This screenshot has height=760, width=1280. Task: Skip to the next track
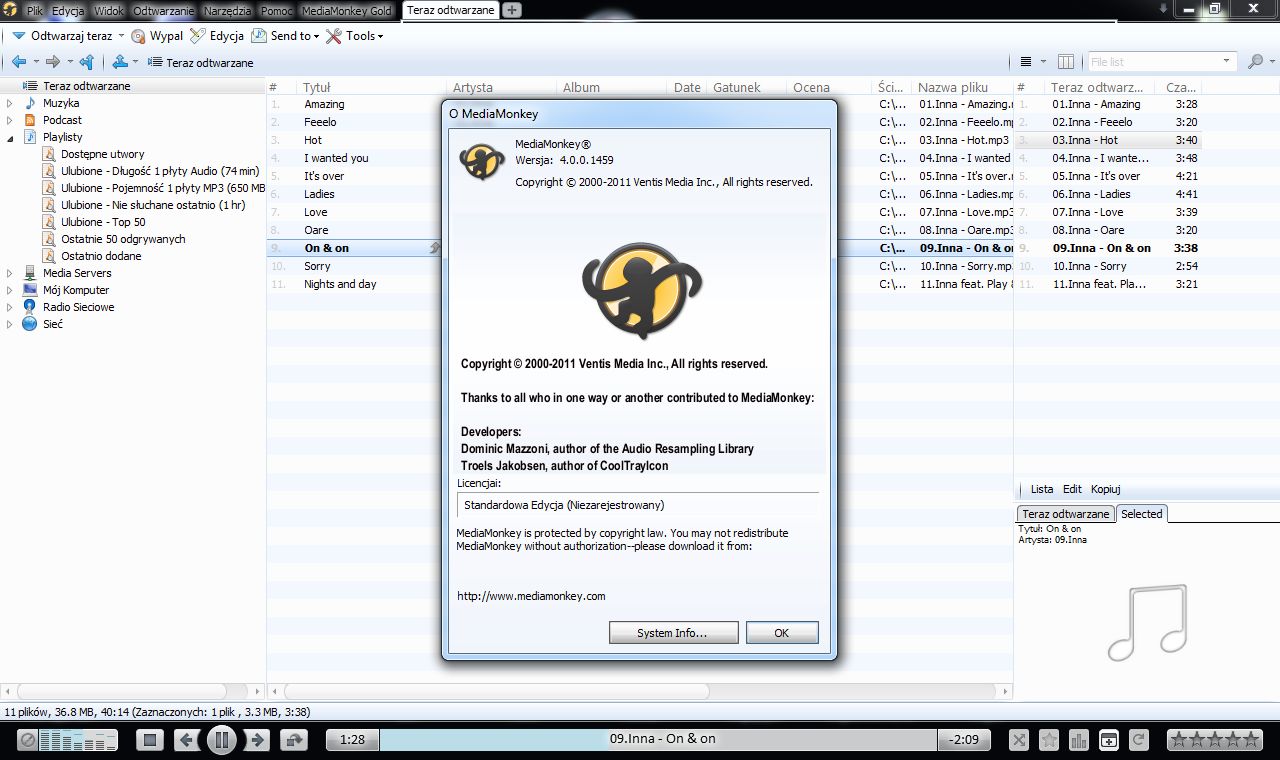[258, 740]
